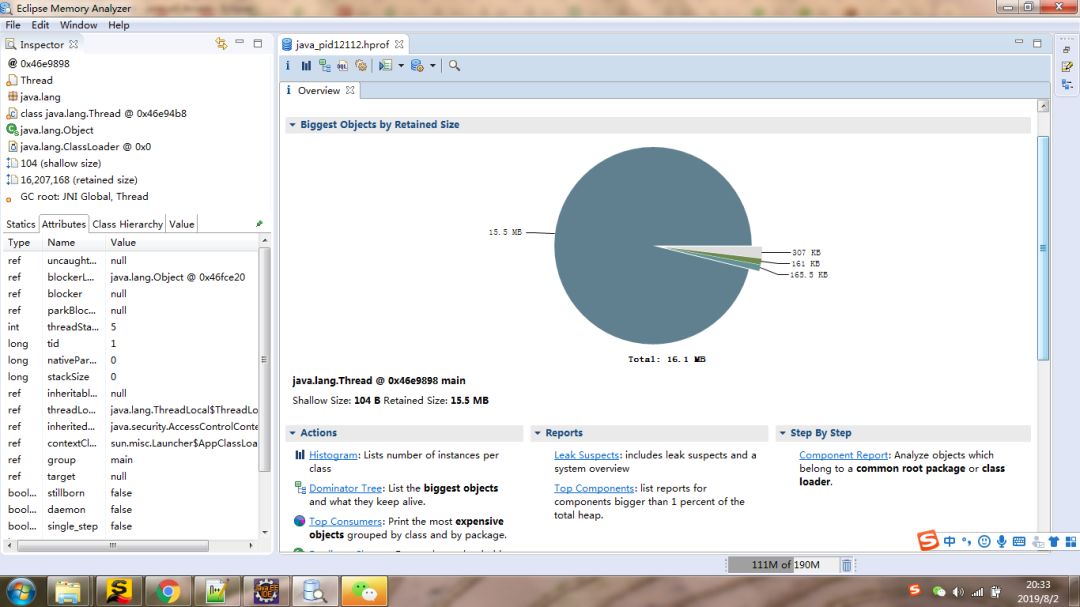Click the Open Query Browser database icon

pos(417,65)
